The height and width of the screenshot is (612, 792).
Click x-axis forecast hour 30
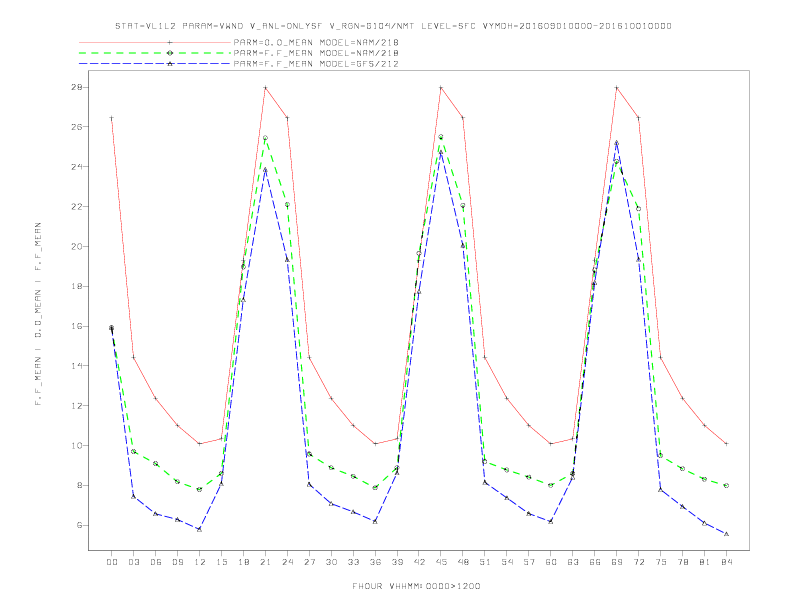331,562
